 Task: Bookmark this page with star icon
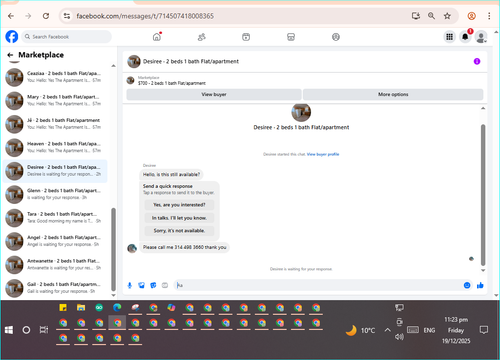tap(447, 16)
